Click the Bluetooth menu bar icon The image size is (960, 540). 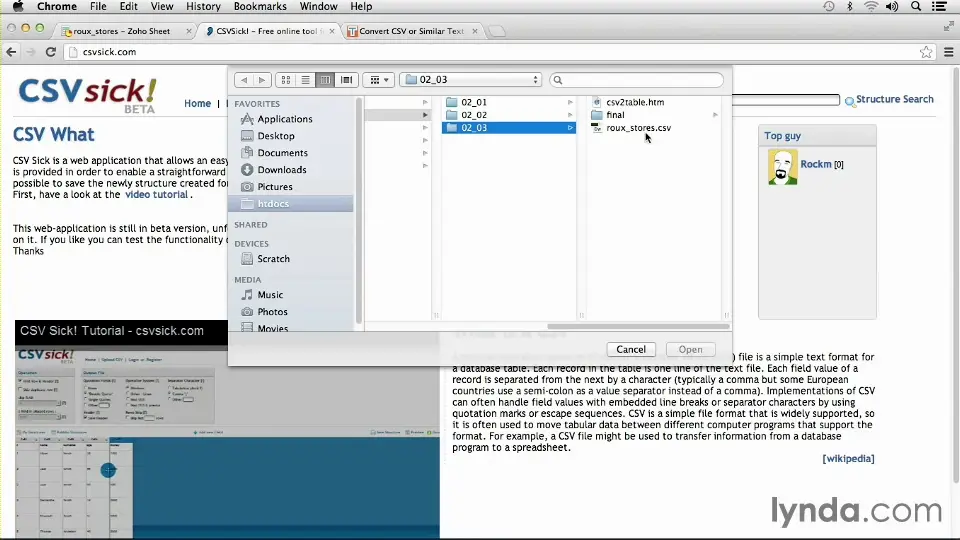point(849,6)
